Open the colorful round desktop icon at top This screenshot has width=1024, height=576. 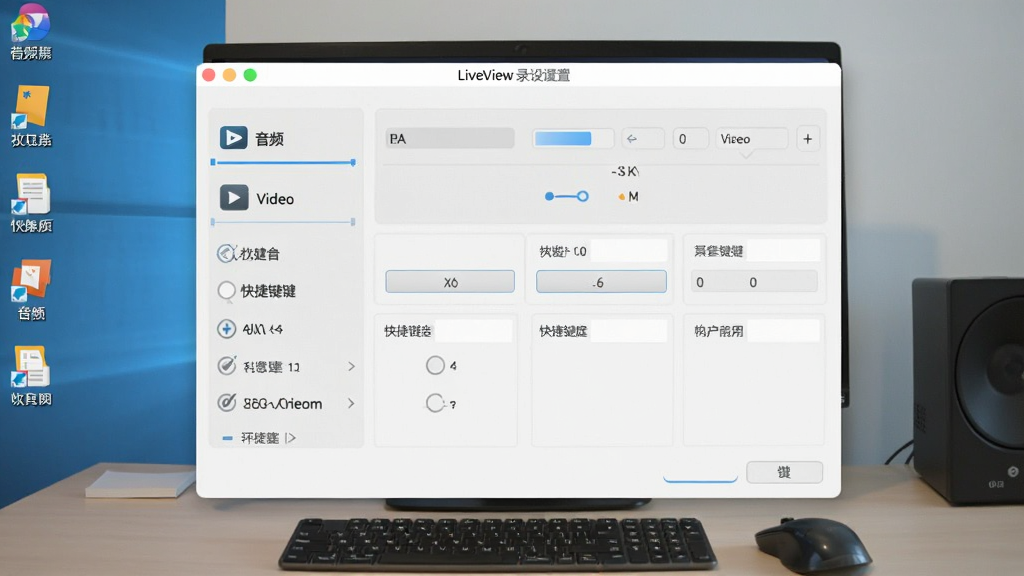click(x=31, y=23)
